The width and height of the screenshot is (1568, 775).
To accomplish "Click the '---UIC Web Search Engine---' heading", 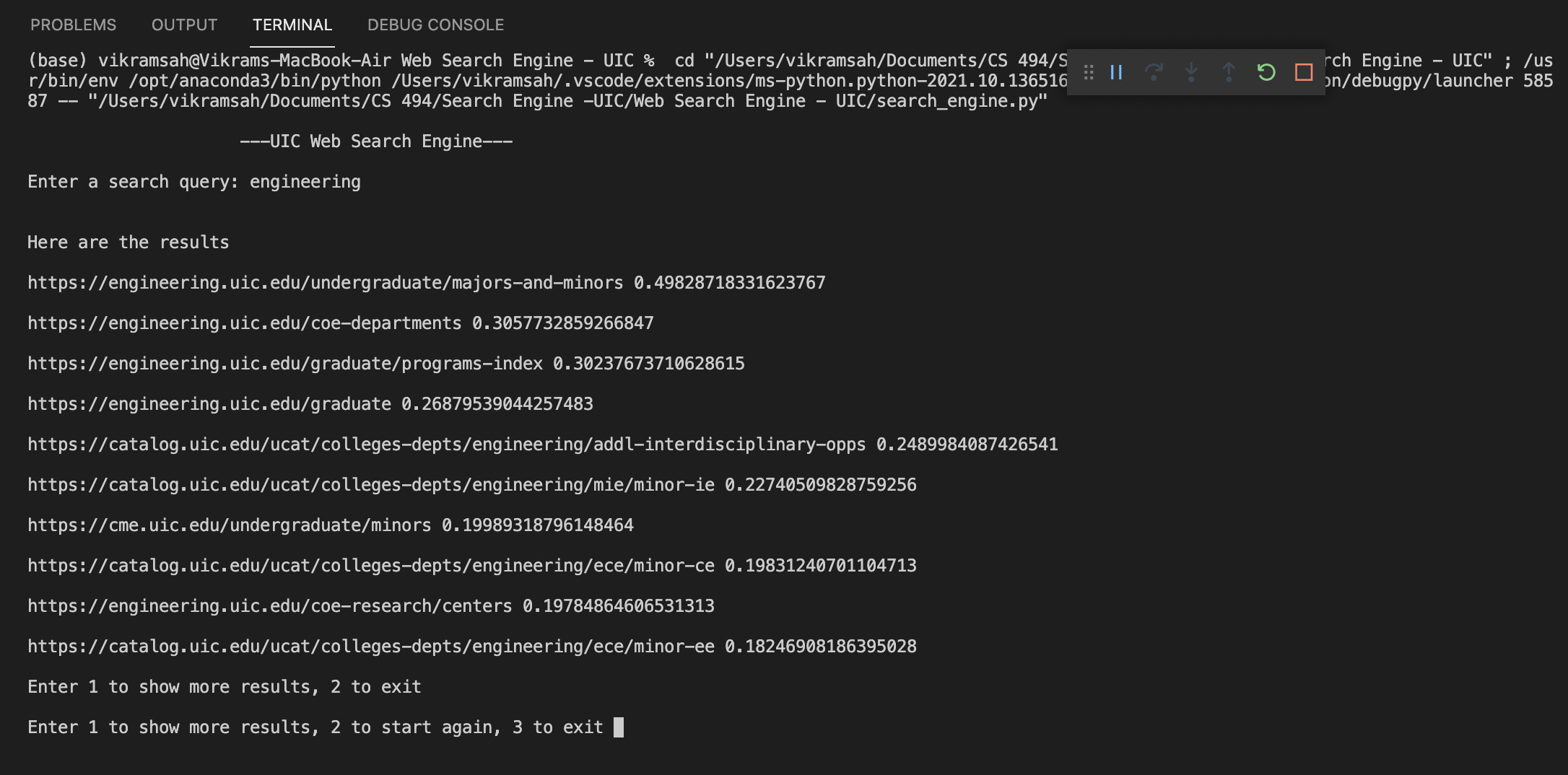I will point(376,141).
